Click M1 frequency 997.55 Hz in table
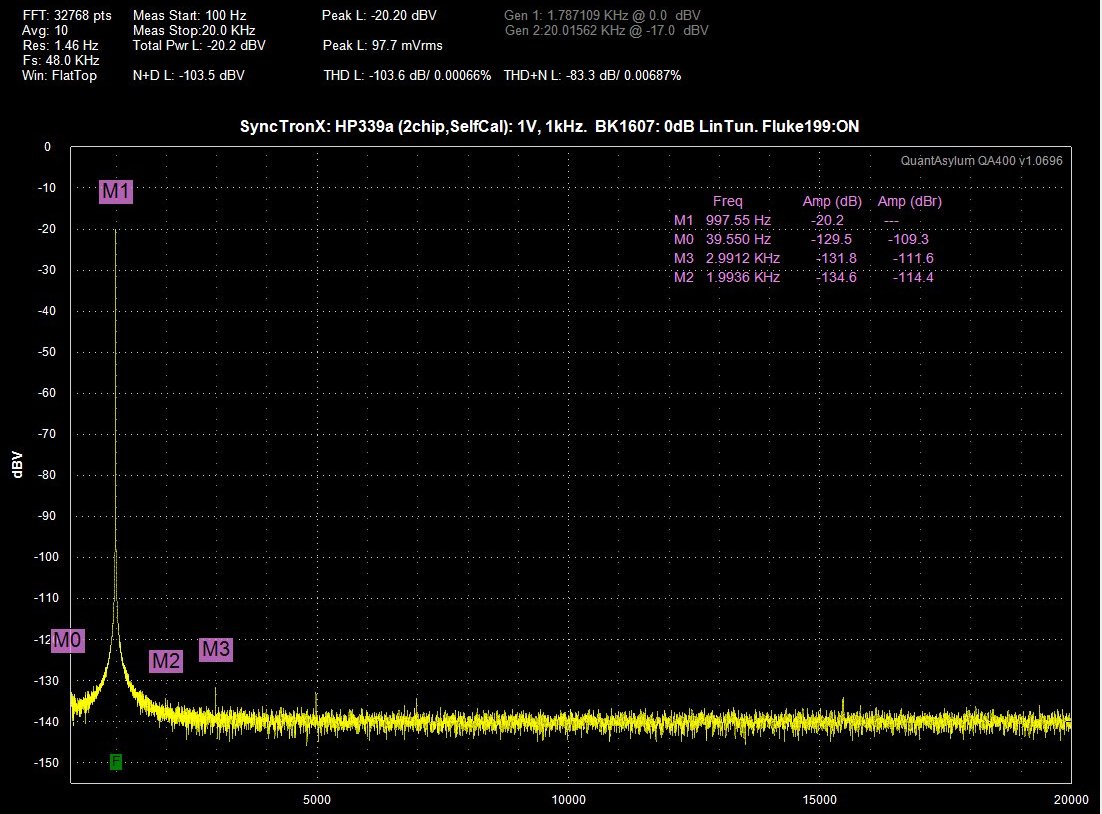 coord(739,221)
